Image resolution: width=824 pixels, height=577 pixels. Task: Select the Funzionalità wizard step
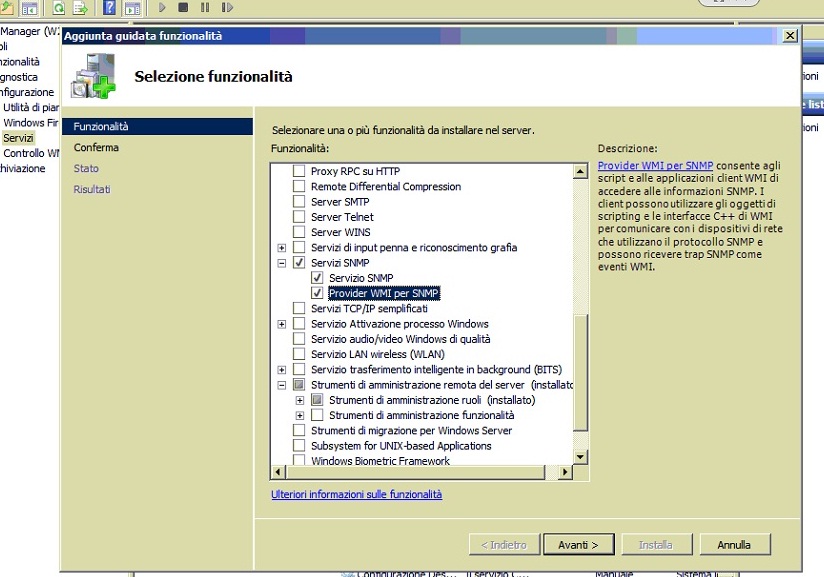pyautogui.click(x=157, y=127)
